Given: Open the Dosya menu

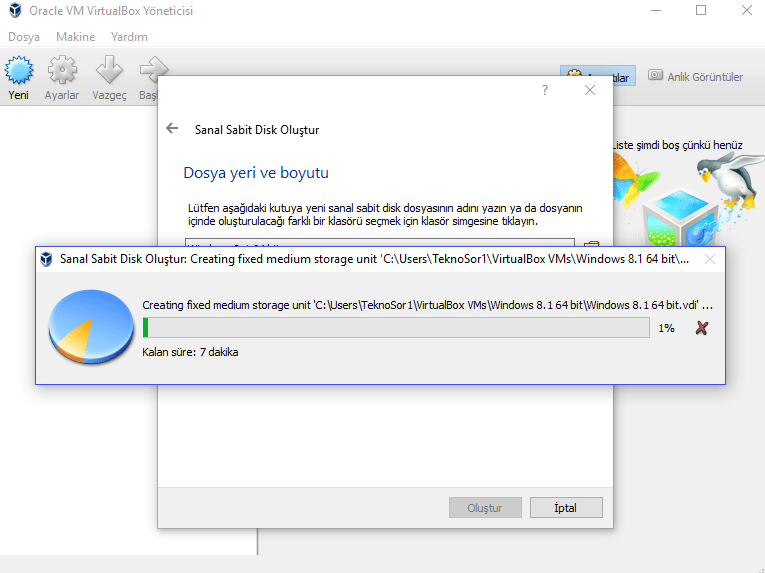Looking at the screenshot, I should pos(24,37).
